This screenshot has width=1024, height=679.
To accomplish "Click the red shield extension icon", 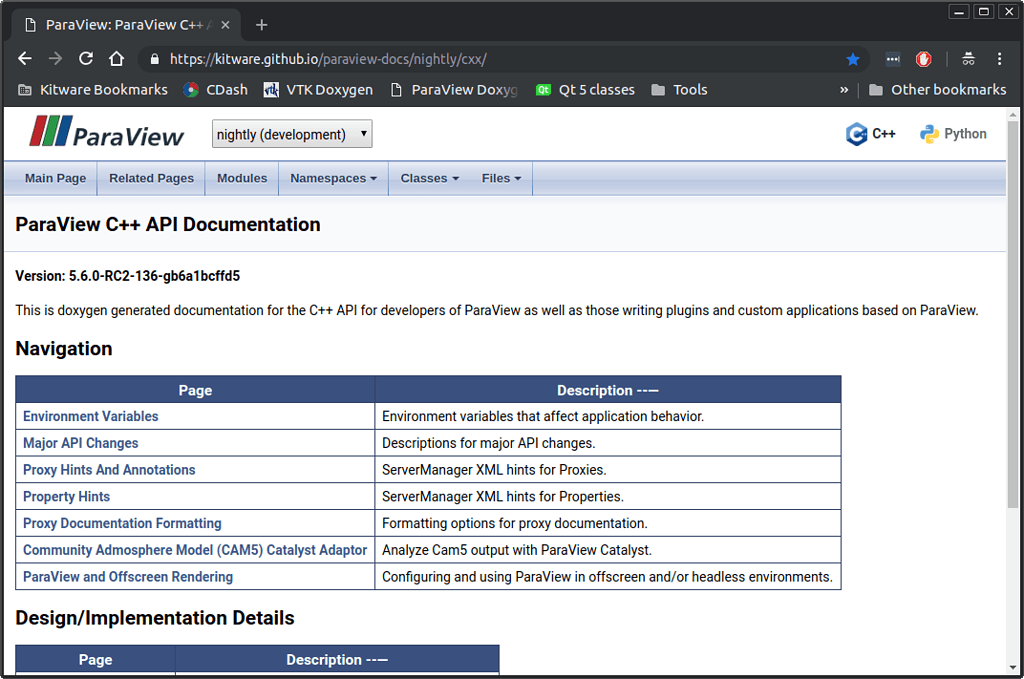I will point(923,59).
